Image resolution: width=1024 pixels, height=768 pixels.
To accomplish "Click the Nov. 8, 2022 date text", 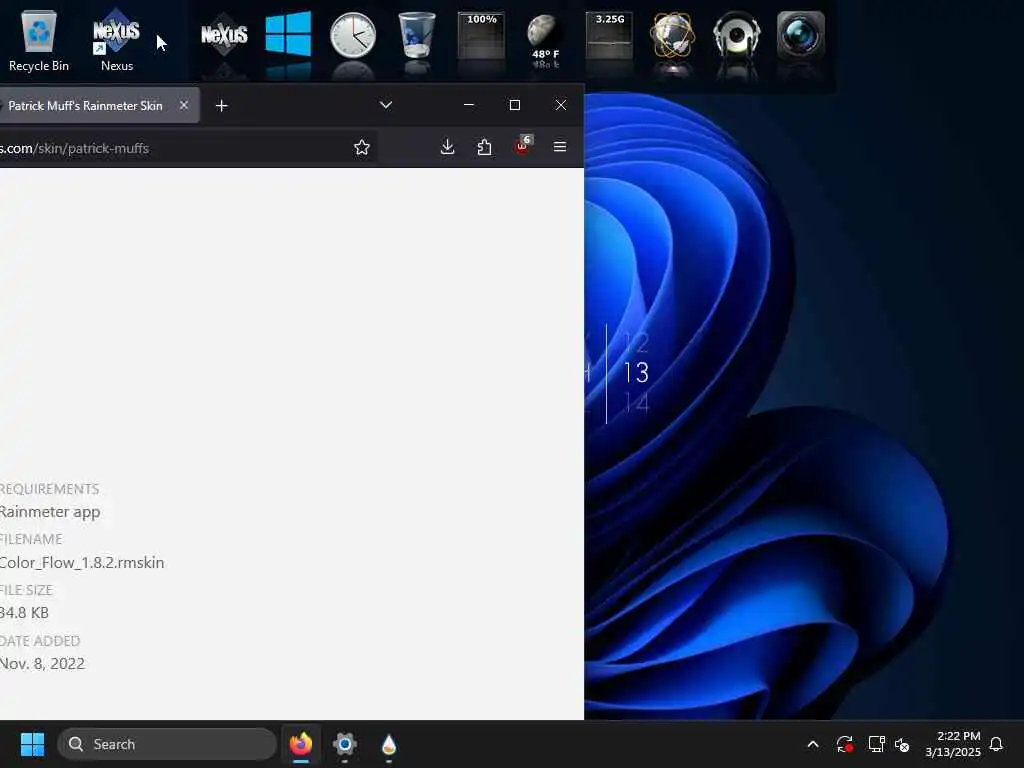I will (42, 664).
